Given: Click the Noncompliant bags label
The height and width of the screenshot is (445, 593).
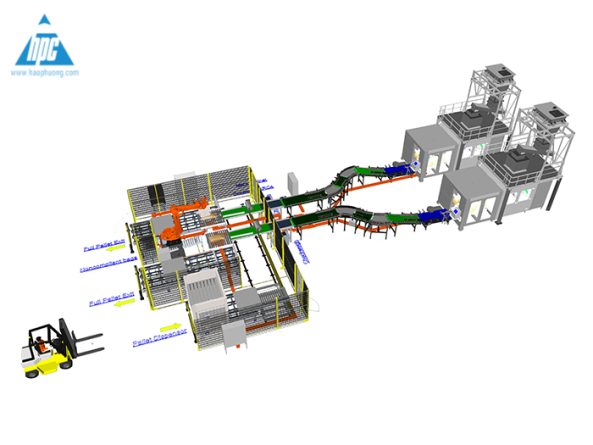Looking at the screenshot, I should tap(108, 264).
